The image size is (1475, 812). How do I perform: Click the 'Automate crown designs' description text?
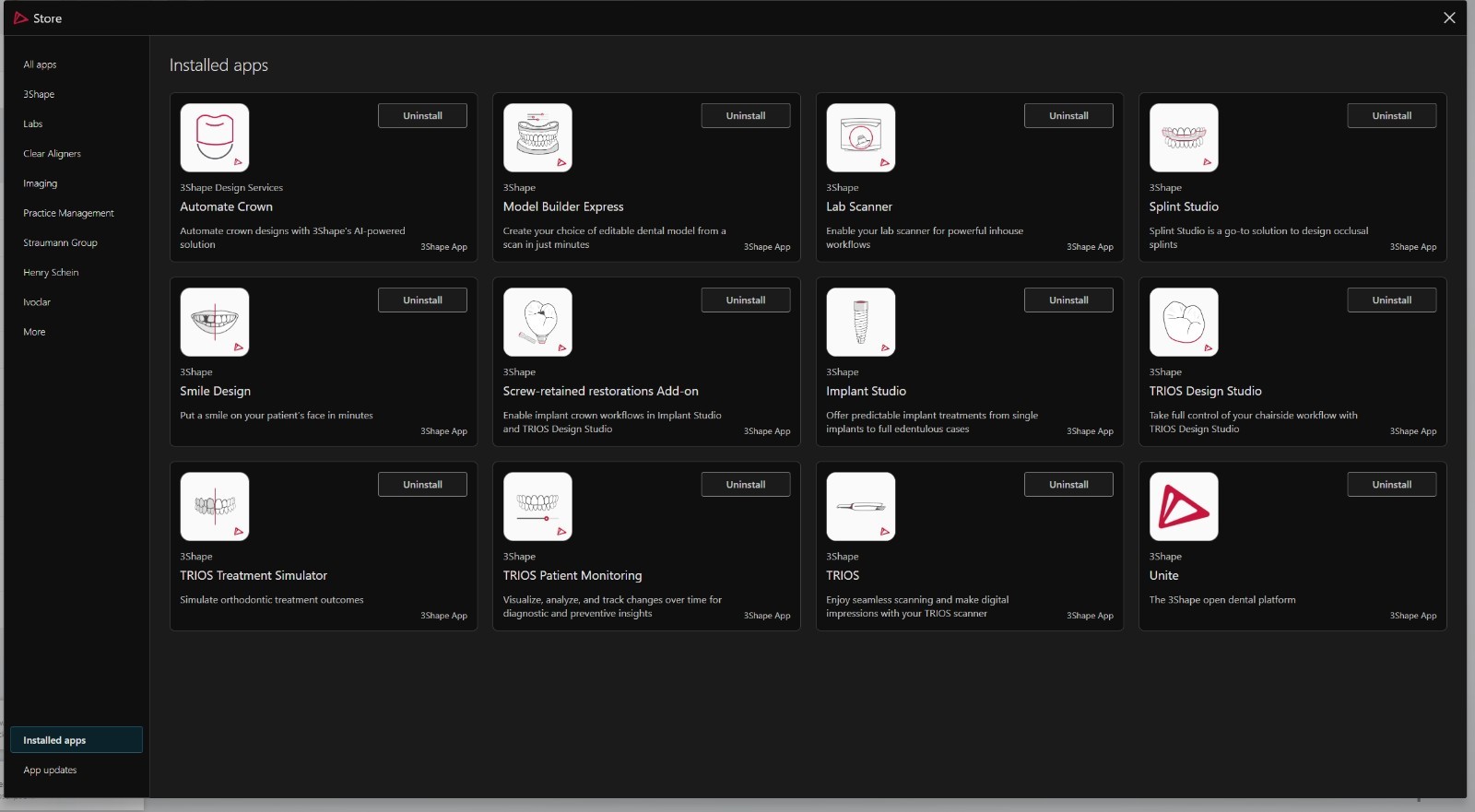coord(293,238)
